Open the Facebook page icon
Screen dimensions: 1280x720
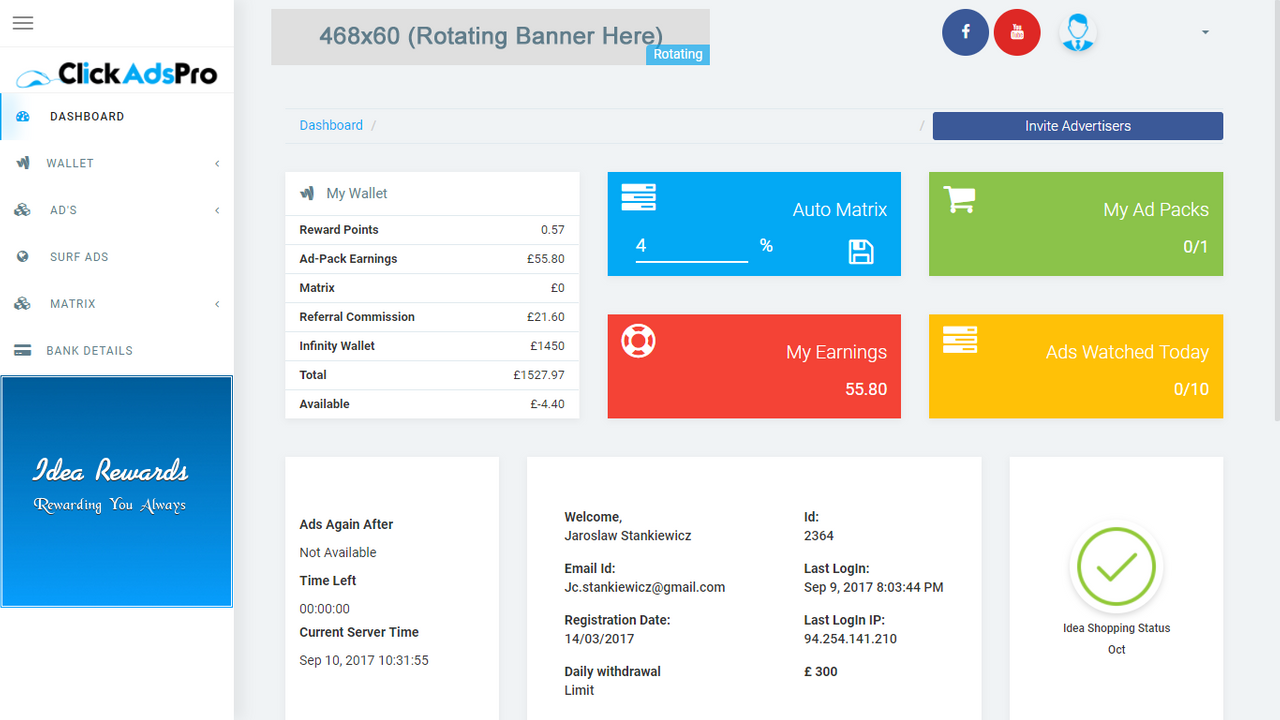click(x=965, y=33)
